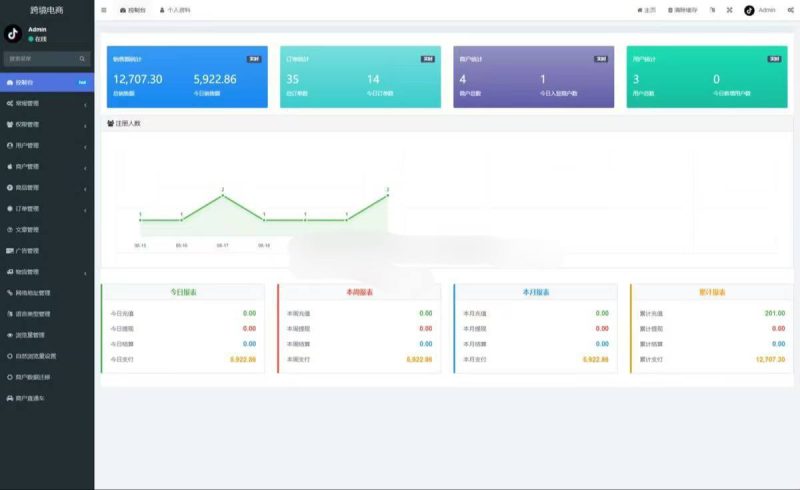Click the 5,922.86 value in 本月报表
The height and width of the screenshot is (490, 800).
pos(595,360)
